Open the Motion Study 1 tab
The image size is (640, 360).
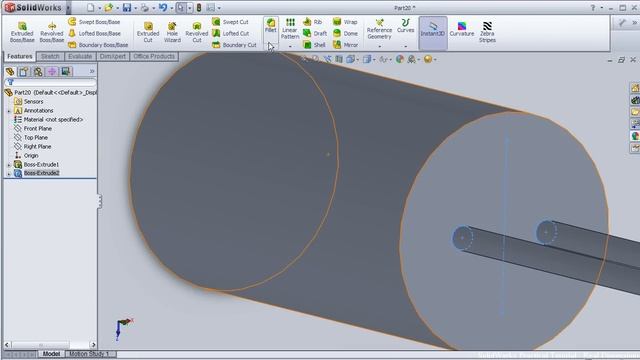[89, 354]
